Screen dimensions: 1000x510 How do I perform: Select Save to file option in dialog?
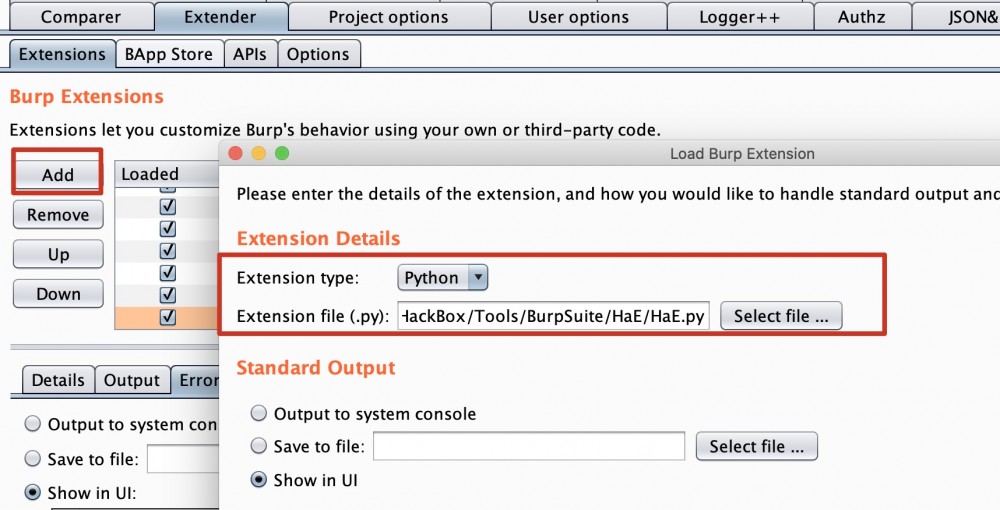coord(259,446)
